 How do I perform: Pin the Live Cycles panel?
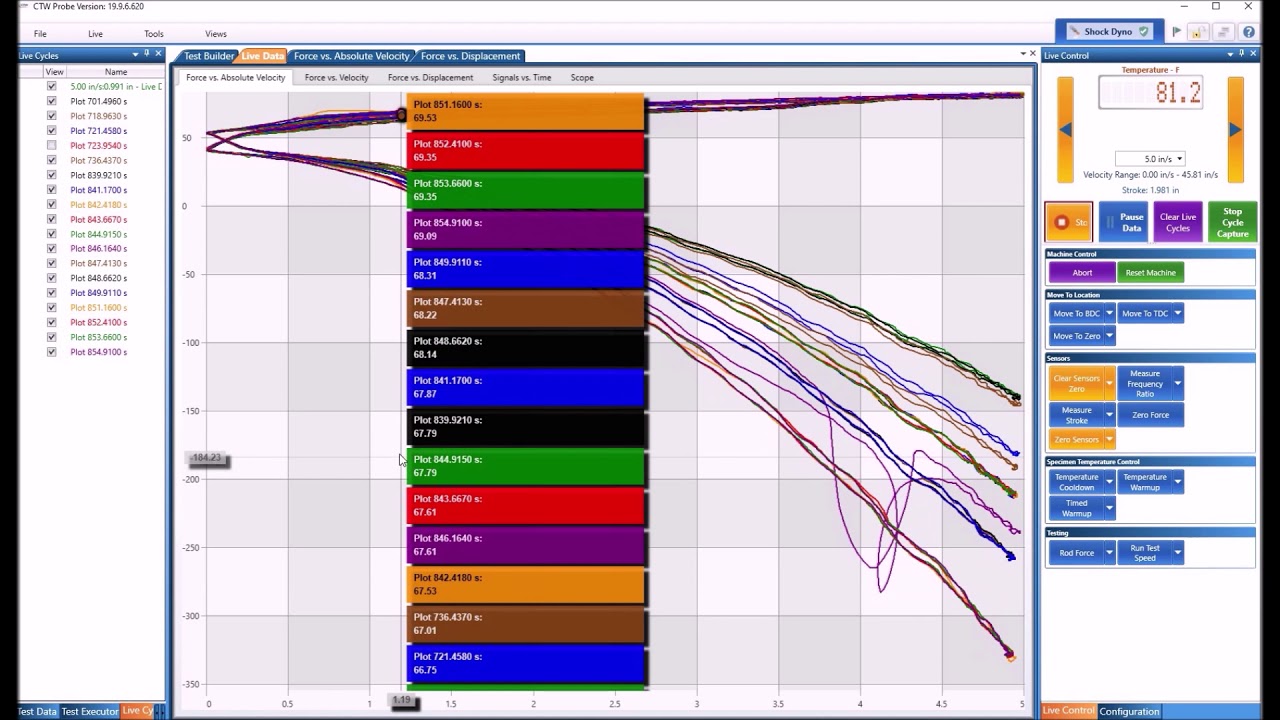146,54
